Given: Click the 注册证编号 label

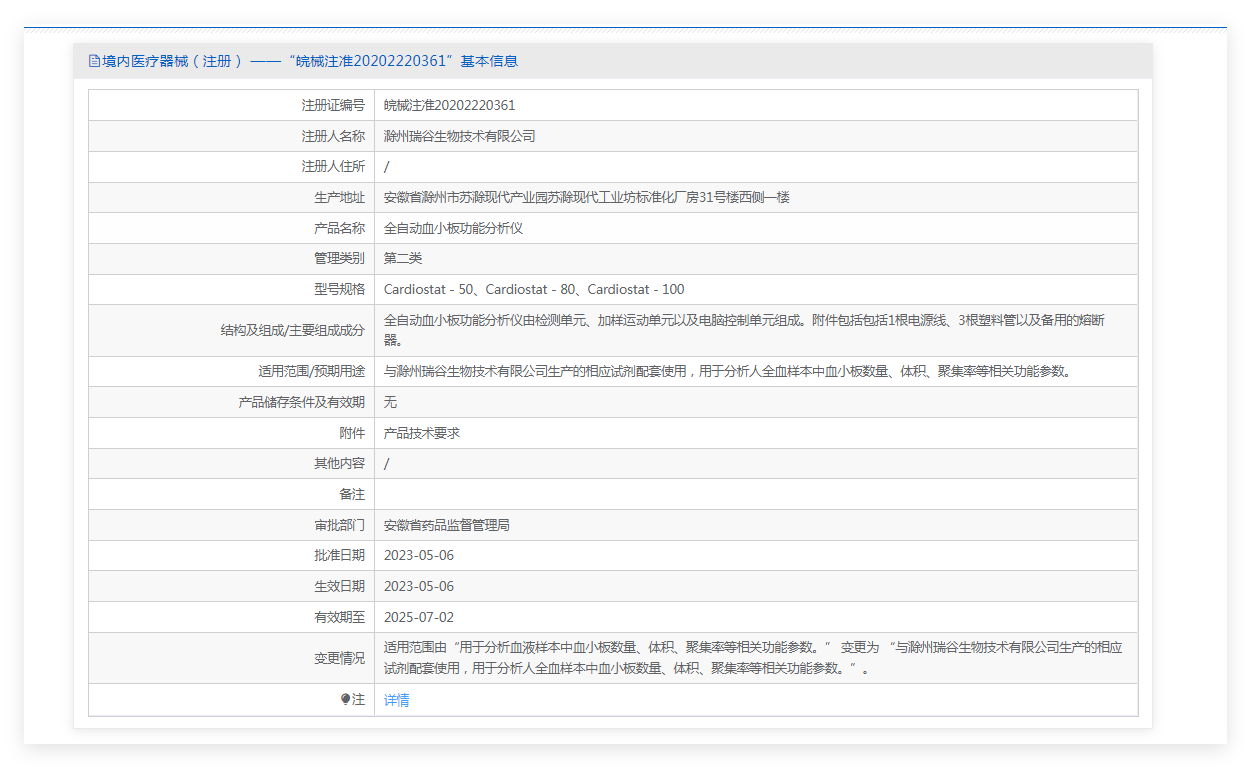Looking at the screenshot, I should (333, 105).
